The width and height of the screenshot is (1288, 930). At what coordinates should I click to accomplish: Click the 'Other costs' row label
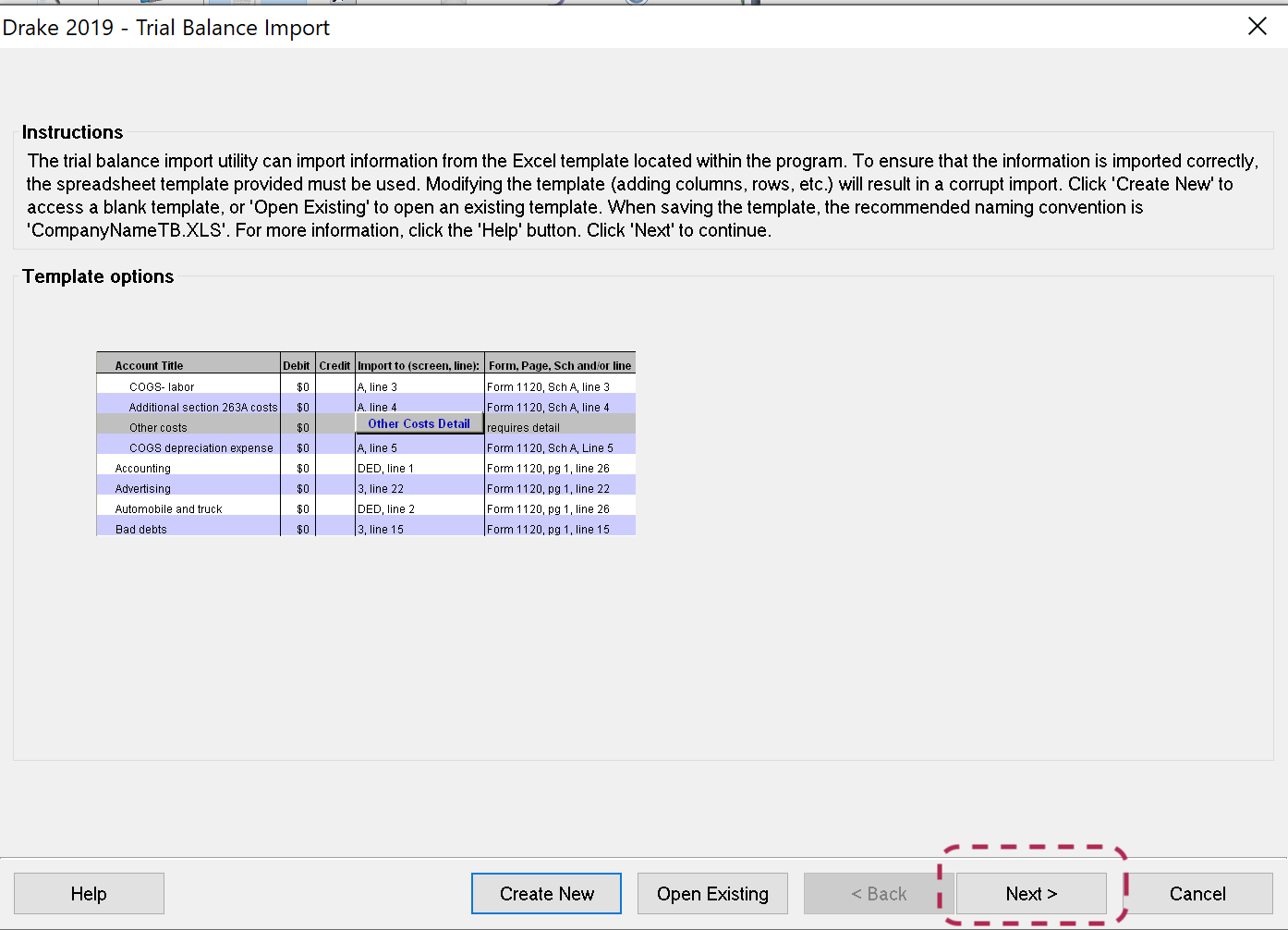click(158, 428)
